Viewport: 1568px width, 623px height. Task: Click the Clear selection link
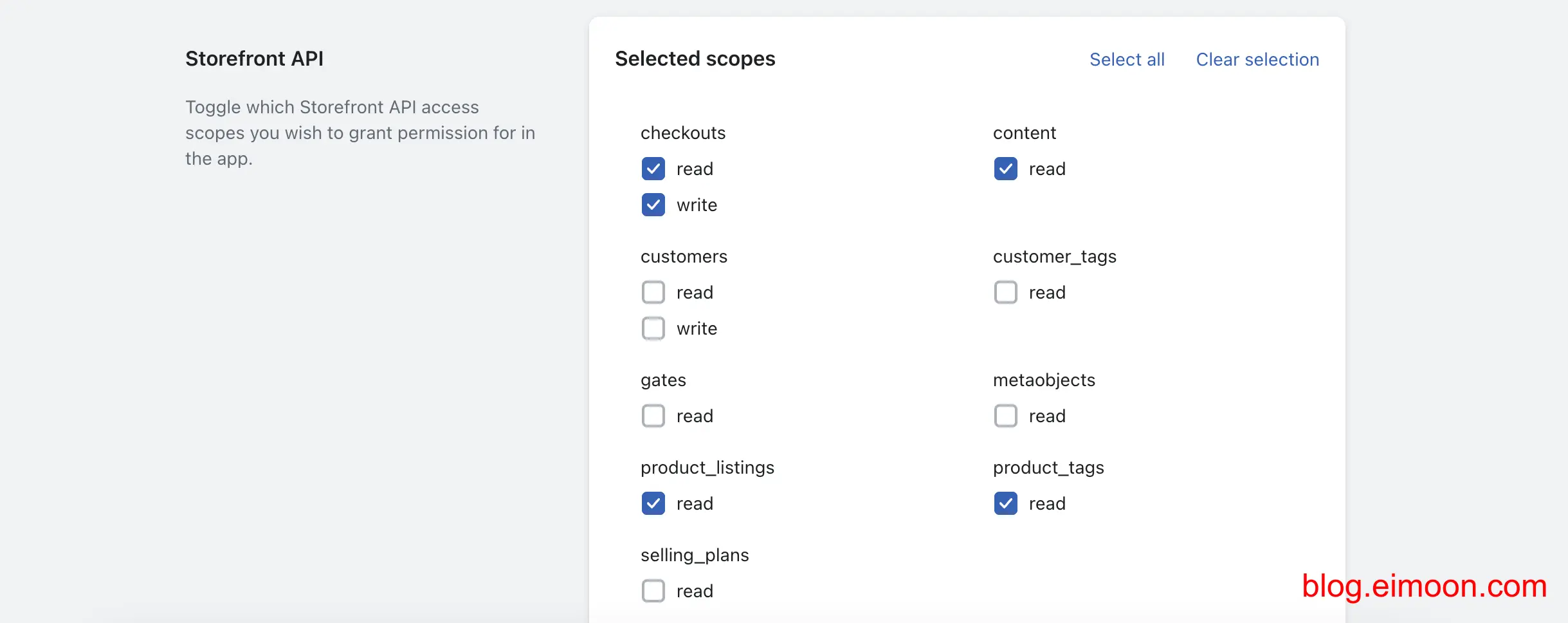coord(1257,59)
